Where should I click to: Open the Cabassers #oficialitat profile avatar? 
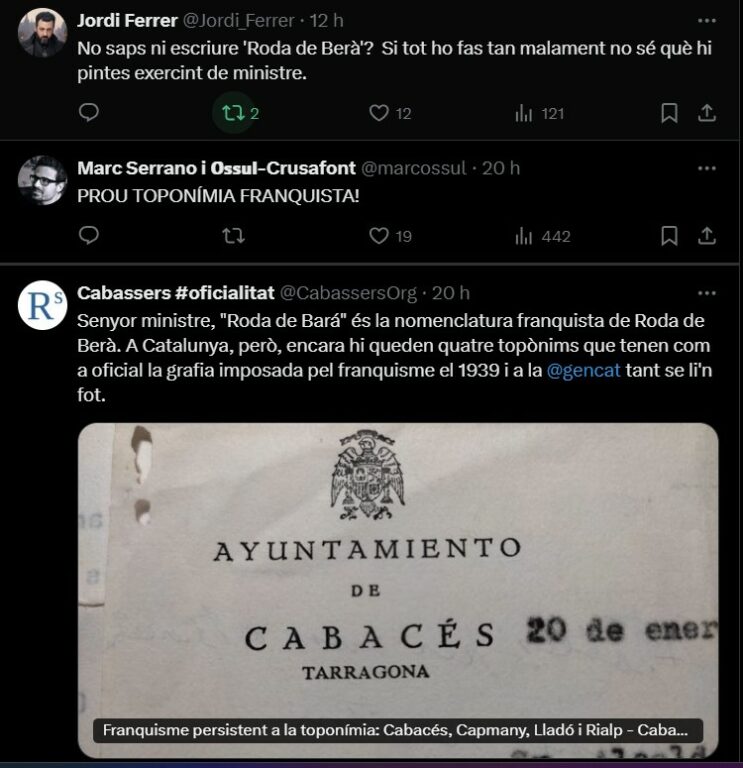(42, 305)
